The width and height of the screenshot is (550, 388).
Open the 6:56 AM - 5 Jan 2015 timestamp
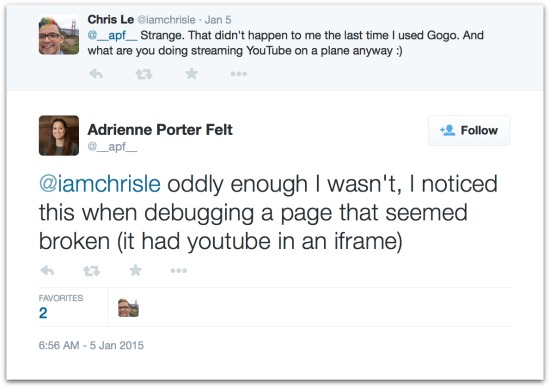pos(91,345)
